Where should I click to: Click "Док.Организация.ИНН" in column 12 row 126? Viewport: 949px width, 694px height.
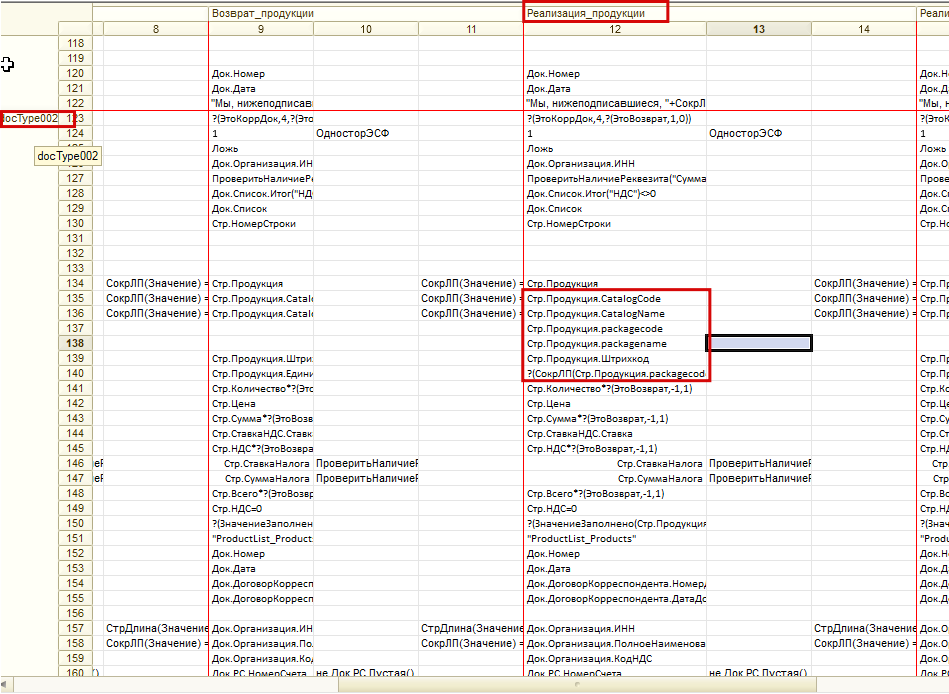pyautogui.click(x=615, y=163)
